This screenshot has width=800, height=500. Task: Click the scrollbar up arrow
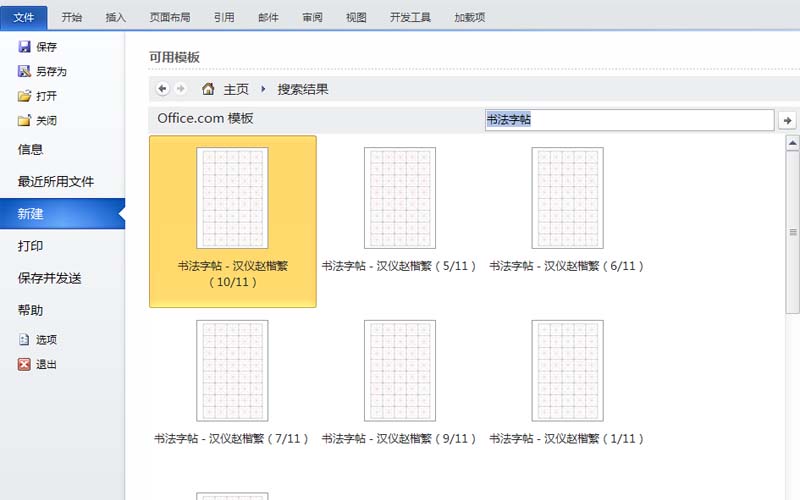(792, 143)
